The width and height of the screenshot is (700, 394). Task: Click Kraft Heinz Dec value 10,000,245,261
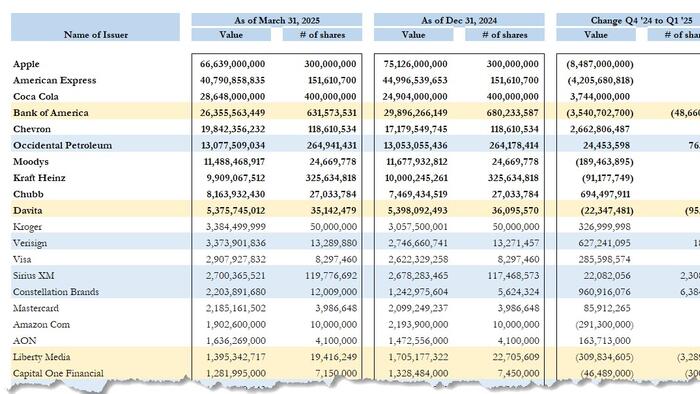[416, 178]
